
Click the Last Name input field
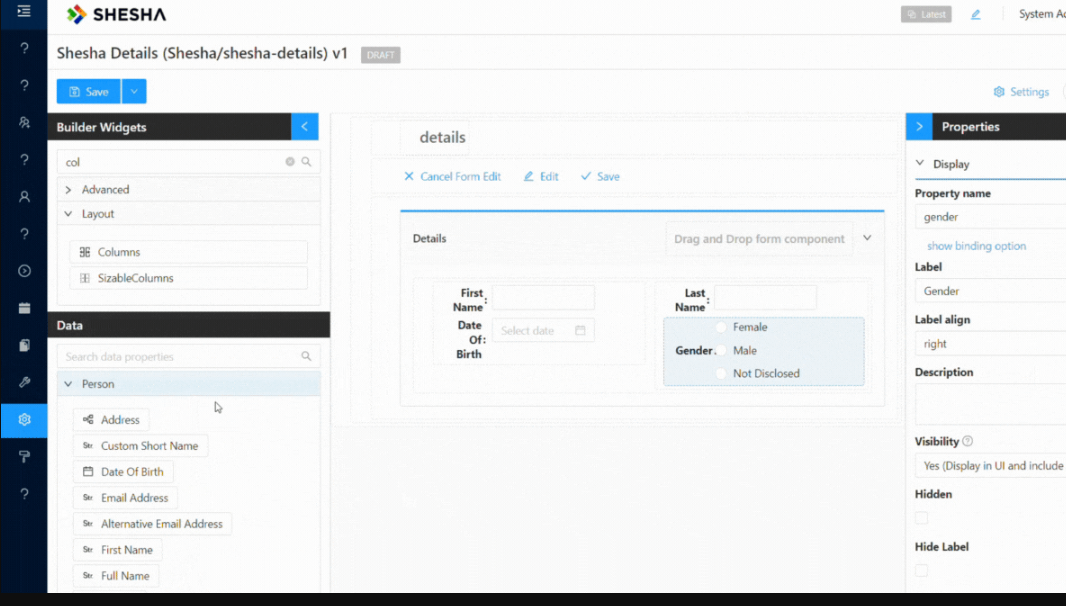[x=765, y=298]
